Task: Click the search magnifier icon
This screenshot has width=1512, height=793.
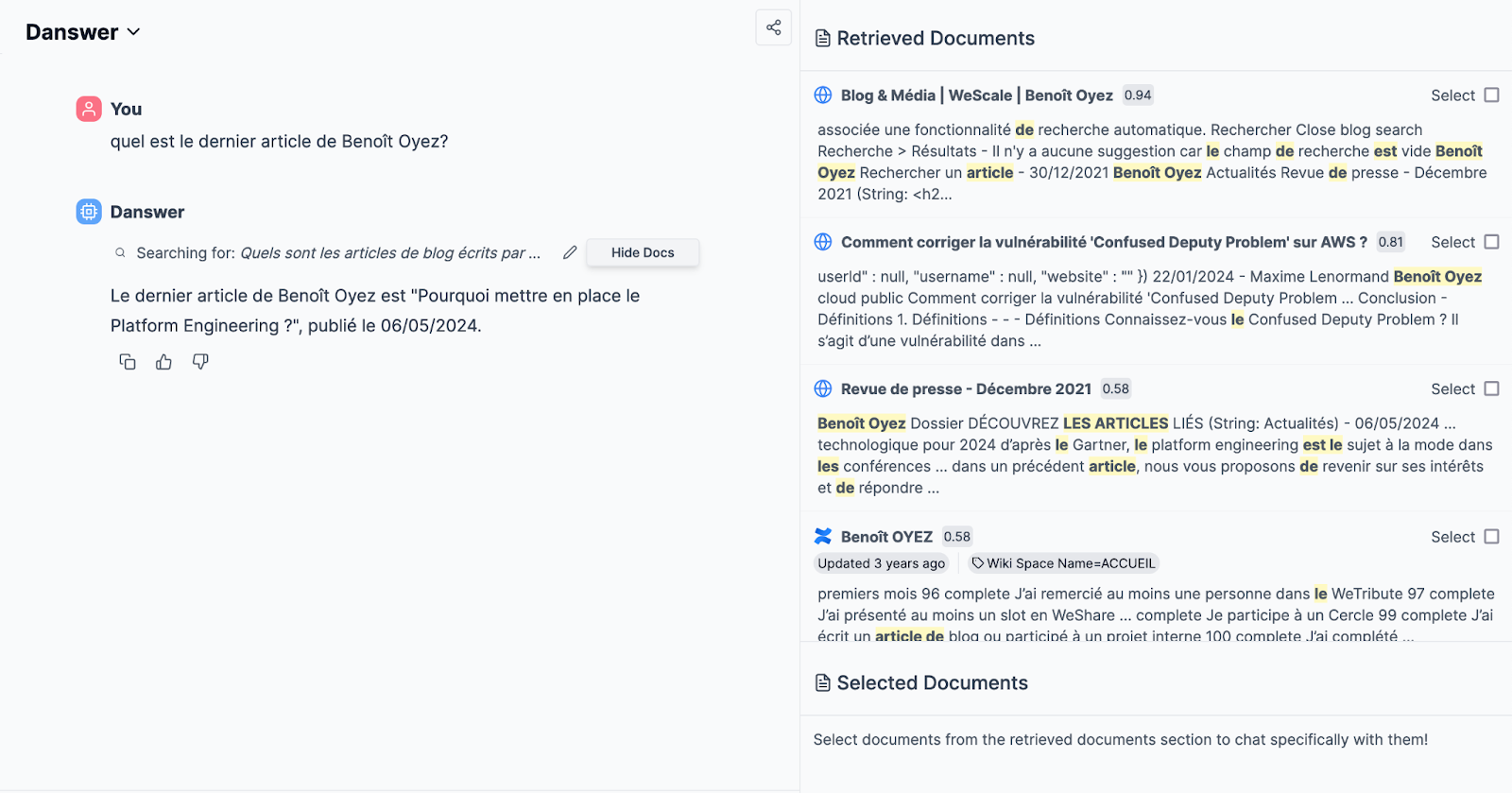Action: tap(120, 252)
